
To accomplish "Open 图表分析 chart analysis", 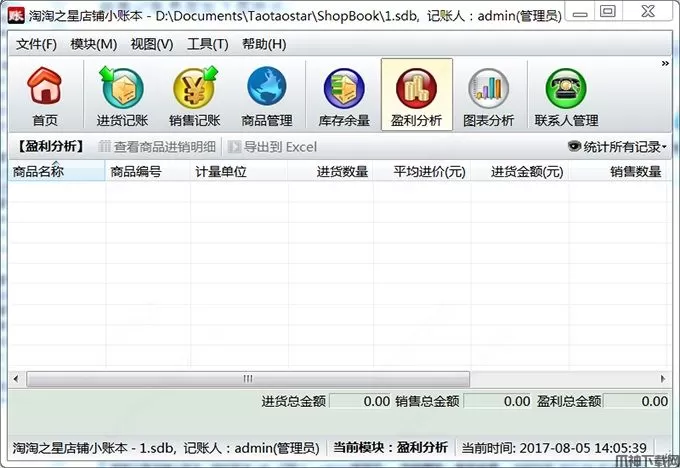I will 488,96.
